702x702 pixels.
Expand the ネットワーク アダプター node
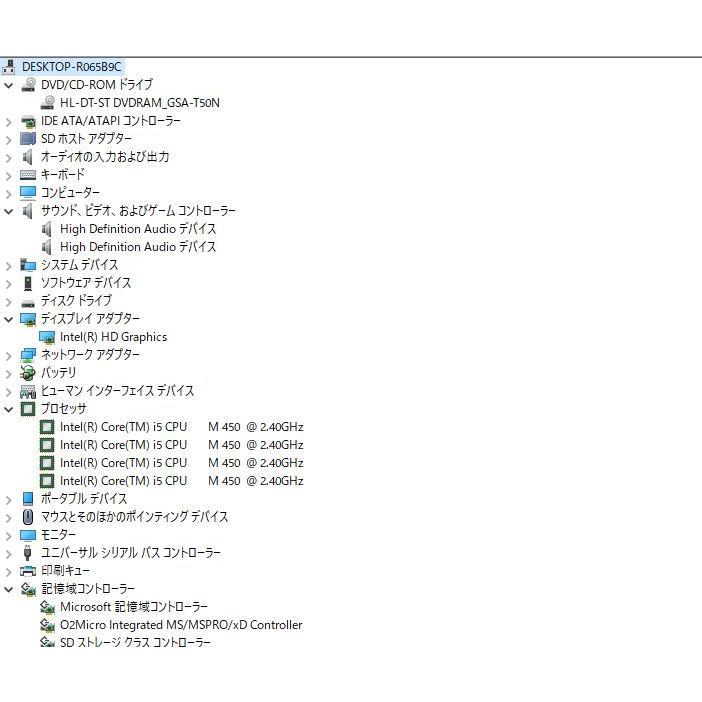[9, 355]
